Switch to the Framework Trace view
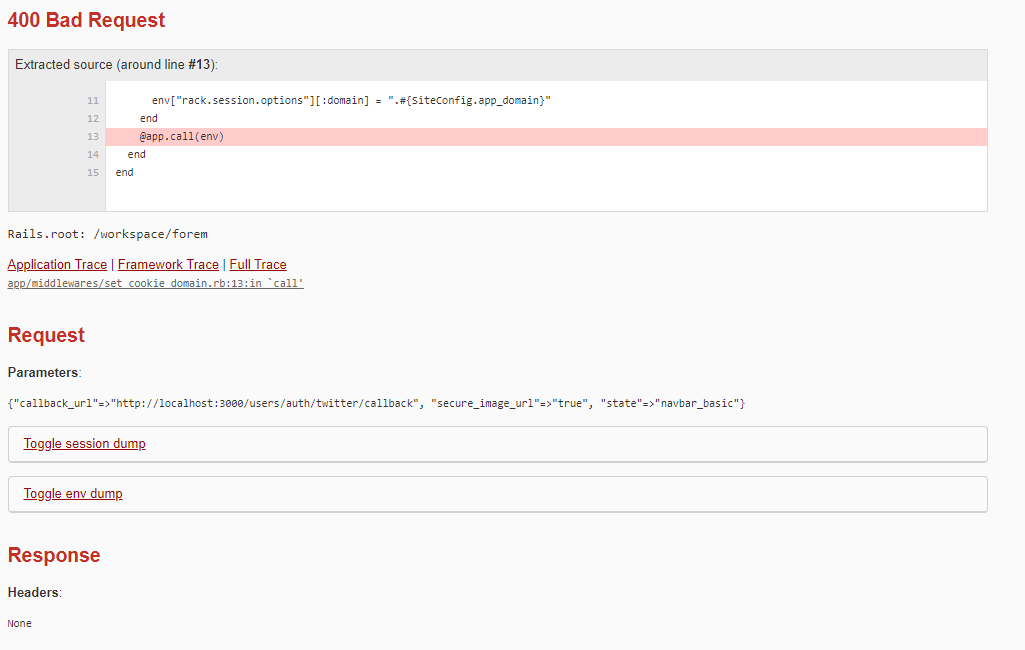Image resolution: width=1025 pixels, height=650 pixels. tap(168, 264)
